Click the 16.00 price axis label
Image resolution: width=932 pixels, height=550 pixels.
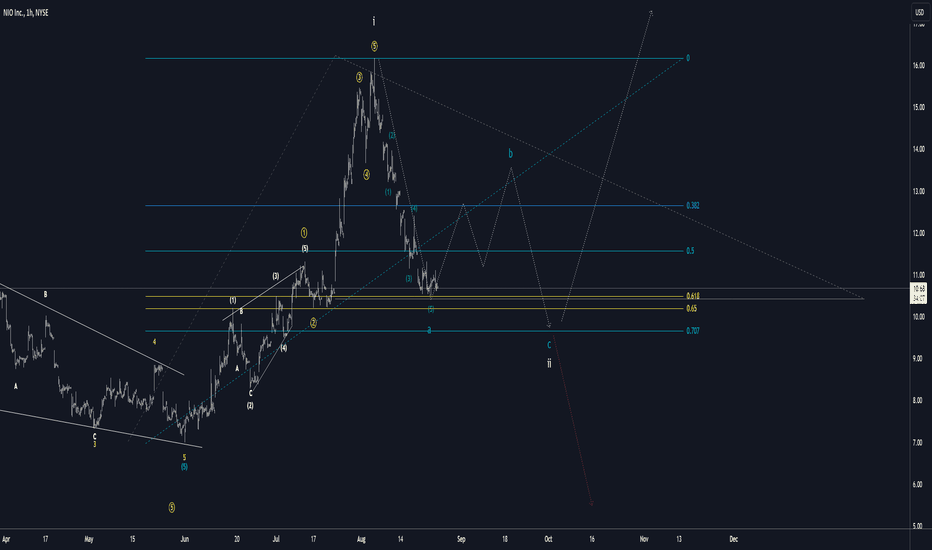point(918,65)
